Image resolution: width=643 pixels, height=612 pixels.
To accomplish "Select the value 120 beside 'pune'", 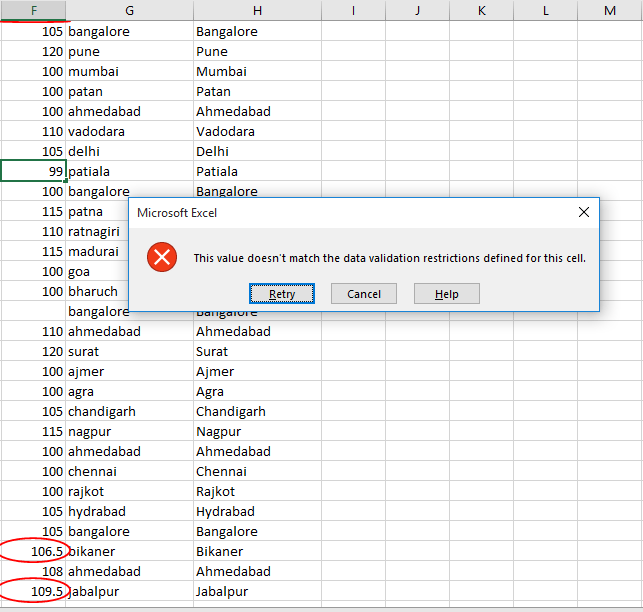I will (33, 51).
